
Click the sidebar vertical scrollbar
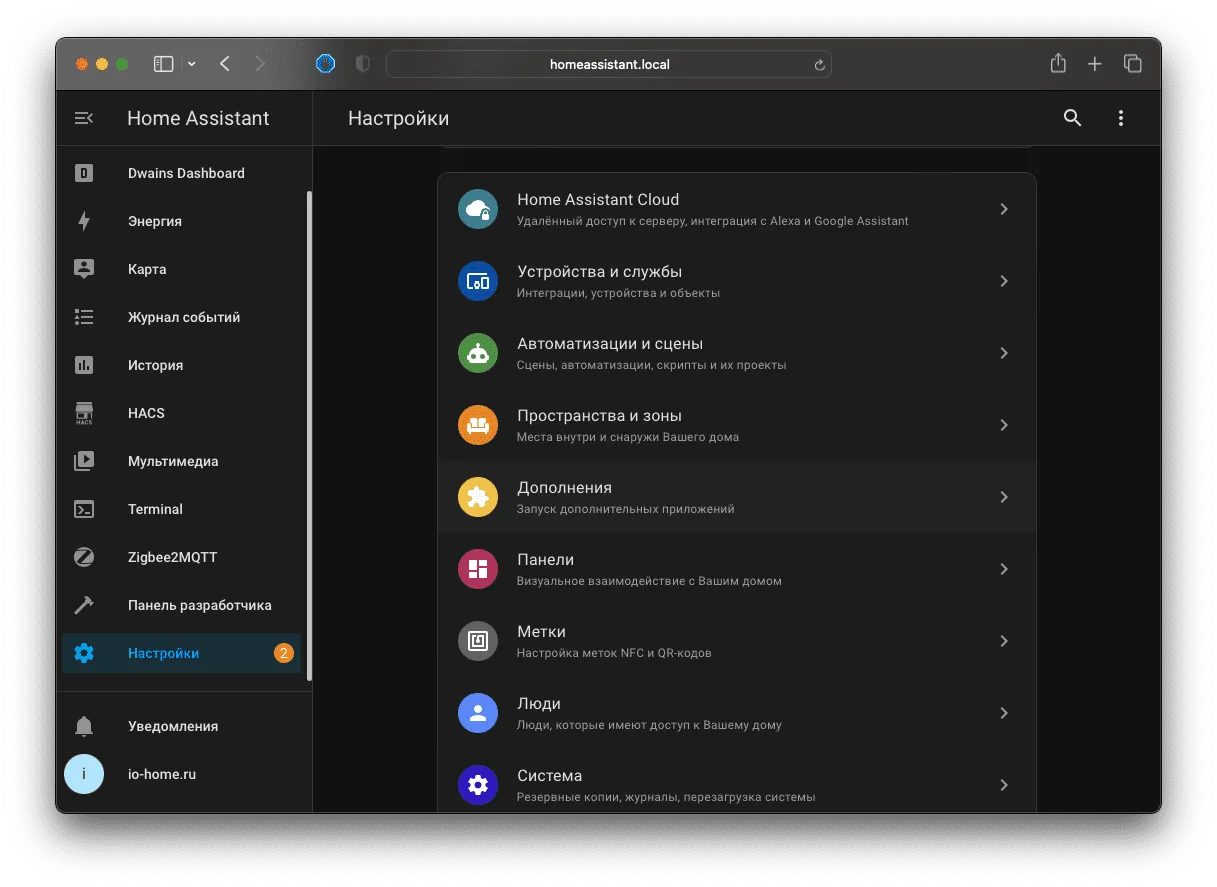click(x=309, y=436)
